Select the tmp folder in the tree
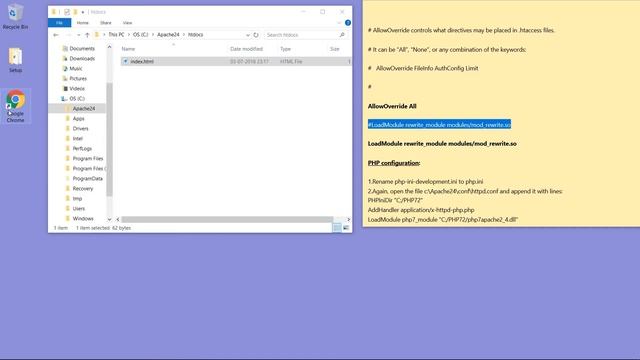640x360 pixels. coord(77,198)
